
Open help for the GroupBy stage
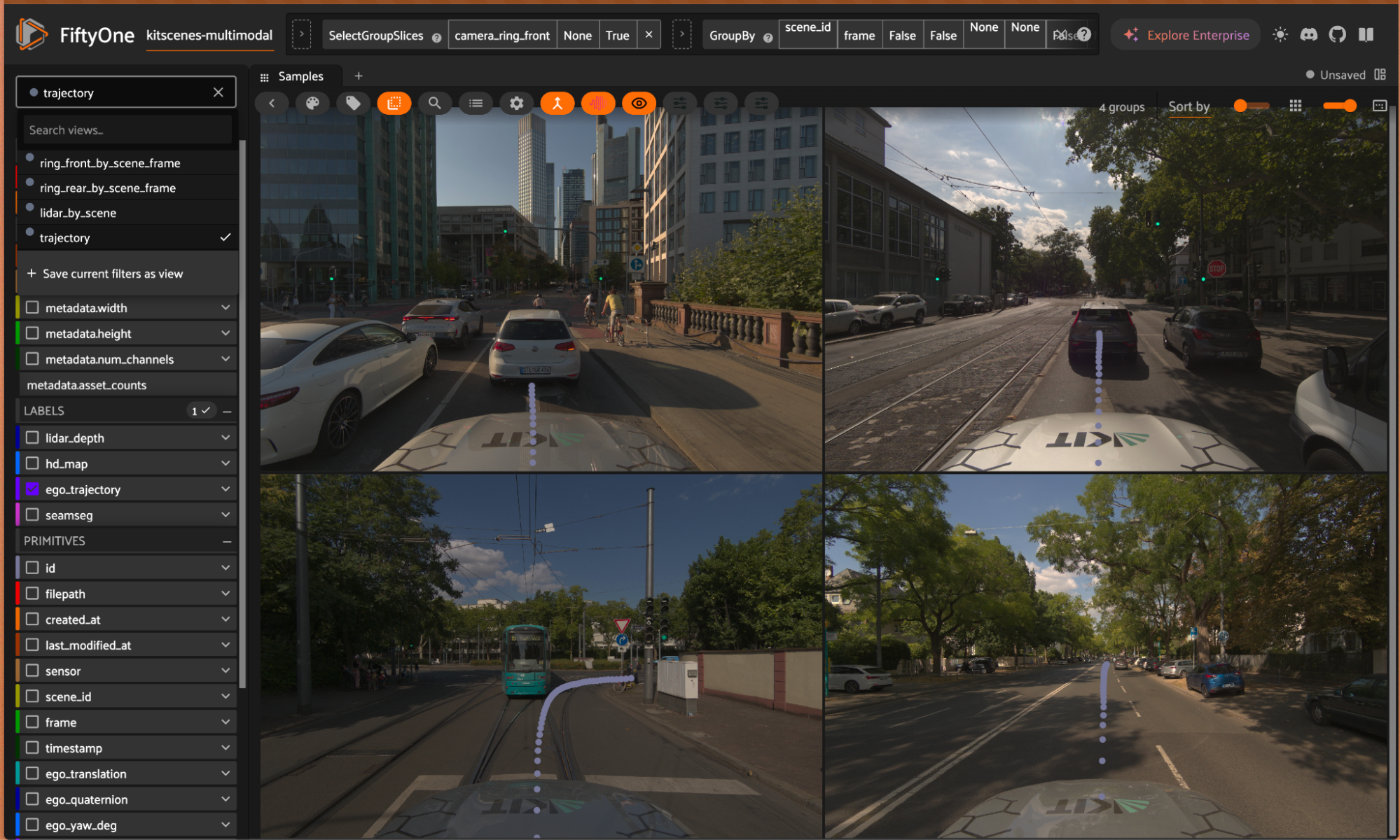click(x=768, y=38)
